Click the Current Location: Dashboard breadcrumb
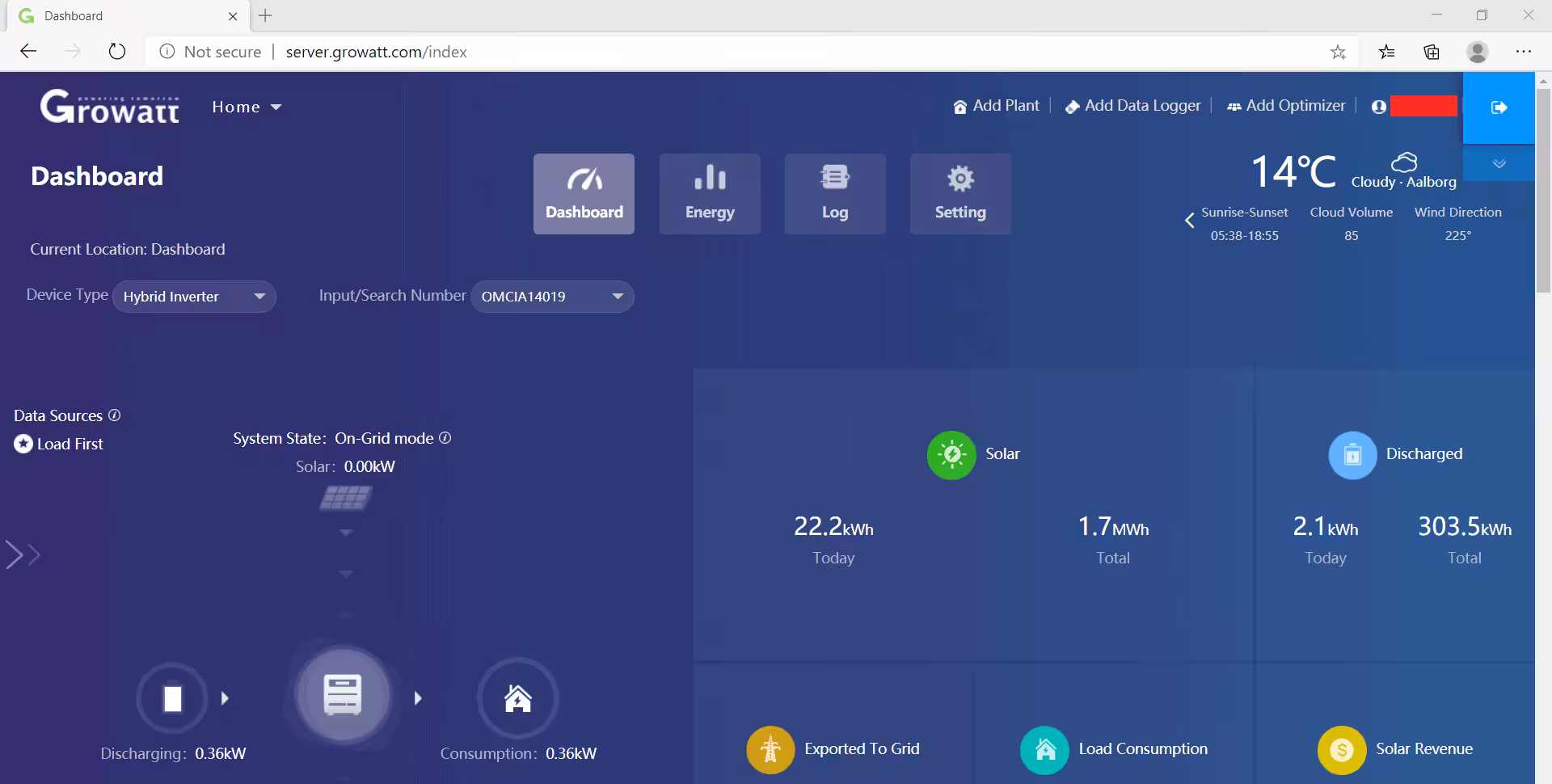The image size is (1552, 784). 128,249
